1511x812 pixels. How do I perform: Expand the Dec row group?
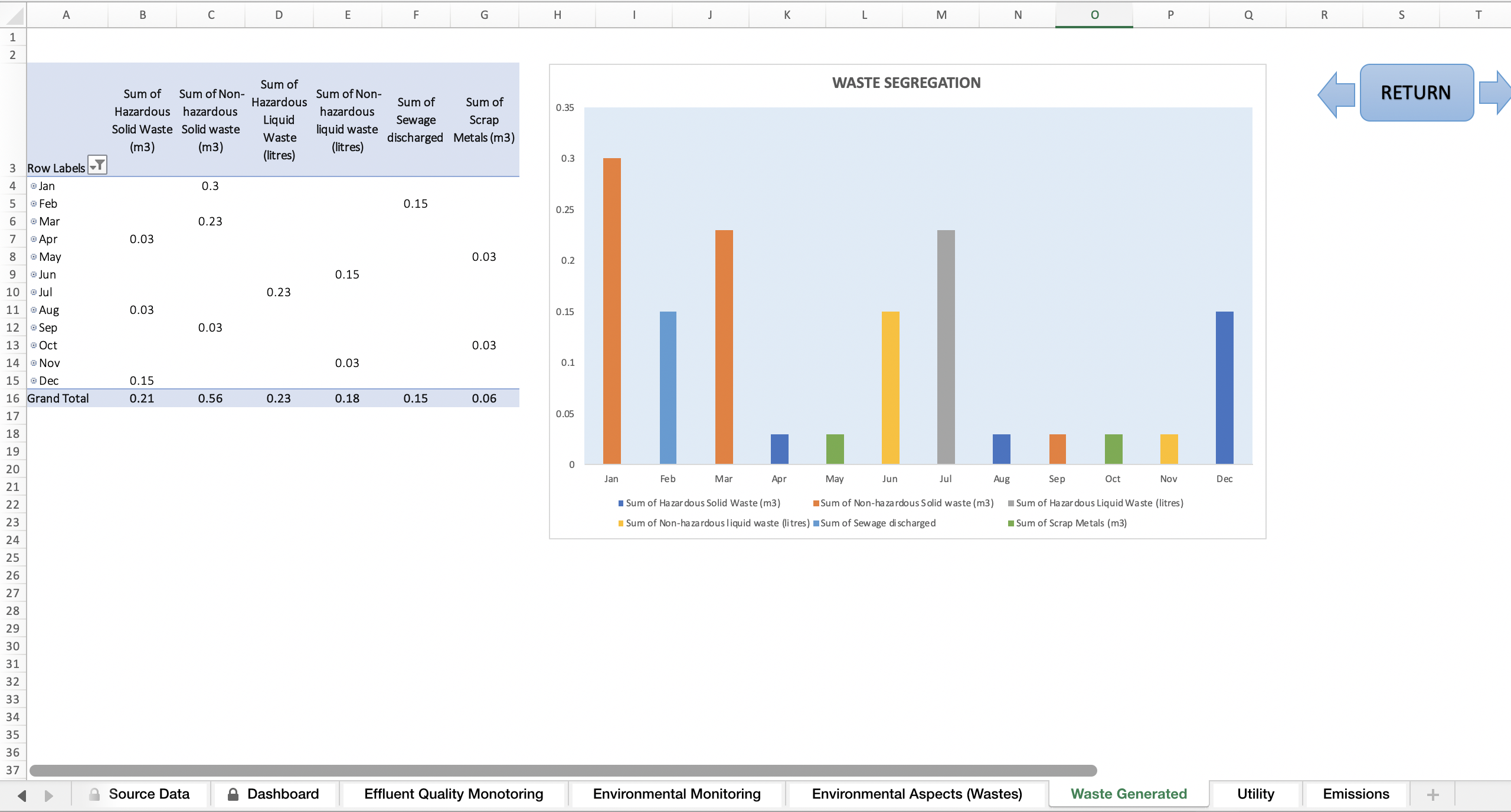coord(34,381)
